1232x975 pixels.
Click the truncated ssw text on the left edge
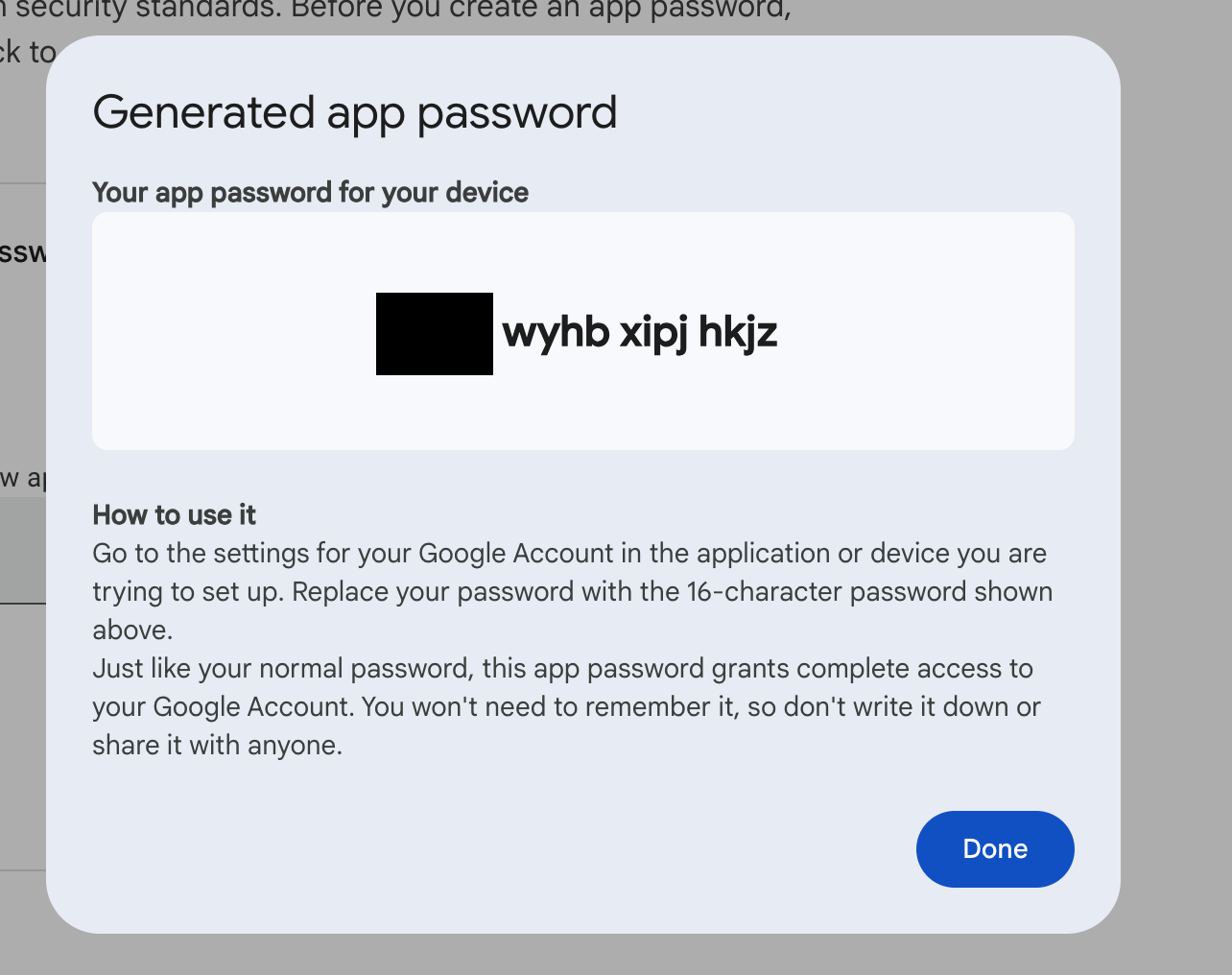pyautogui.click(x=21, y=252)
